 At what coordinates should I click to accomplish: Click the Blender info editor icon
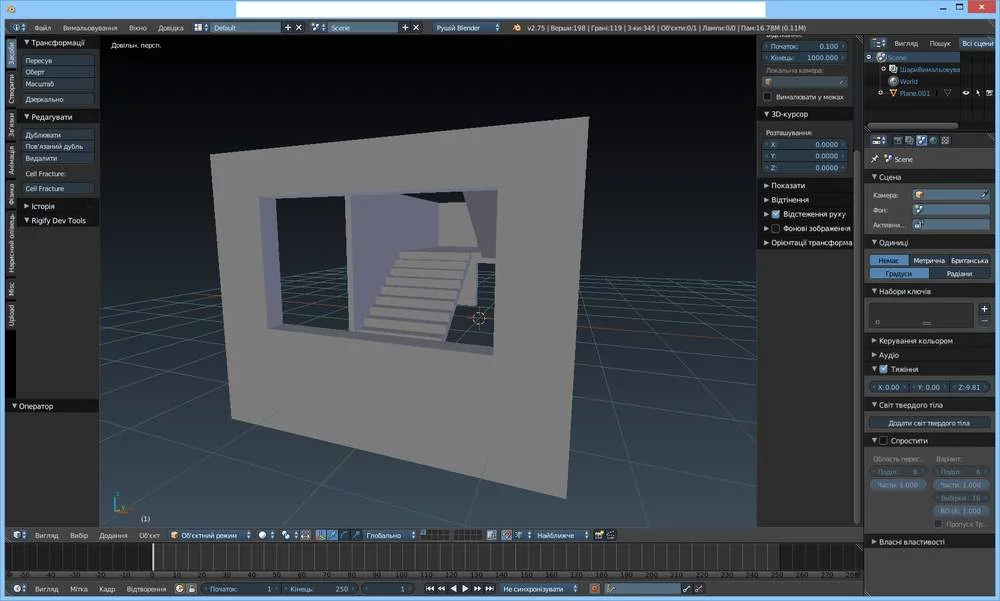click(x=17, y=28)
